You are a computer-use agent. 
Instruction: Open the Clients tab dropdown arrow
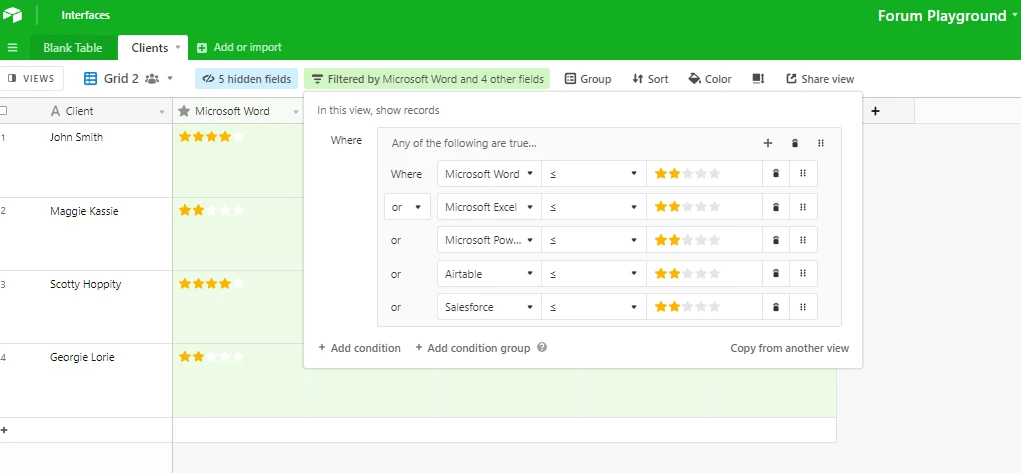(x=177, y=48)
